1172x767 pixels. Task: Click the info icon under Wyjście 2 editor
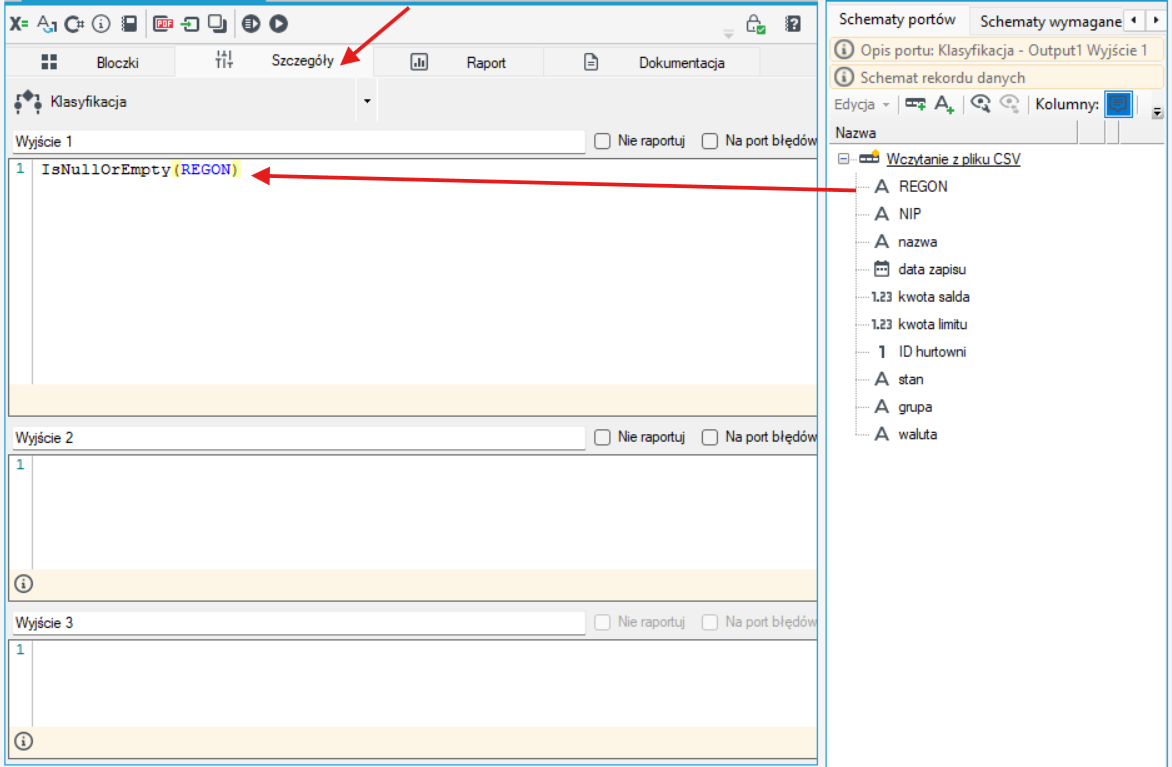coord(24,584)
